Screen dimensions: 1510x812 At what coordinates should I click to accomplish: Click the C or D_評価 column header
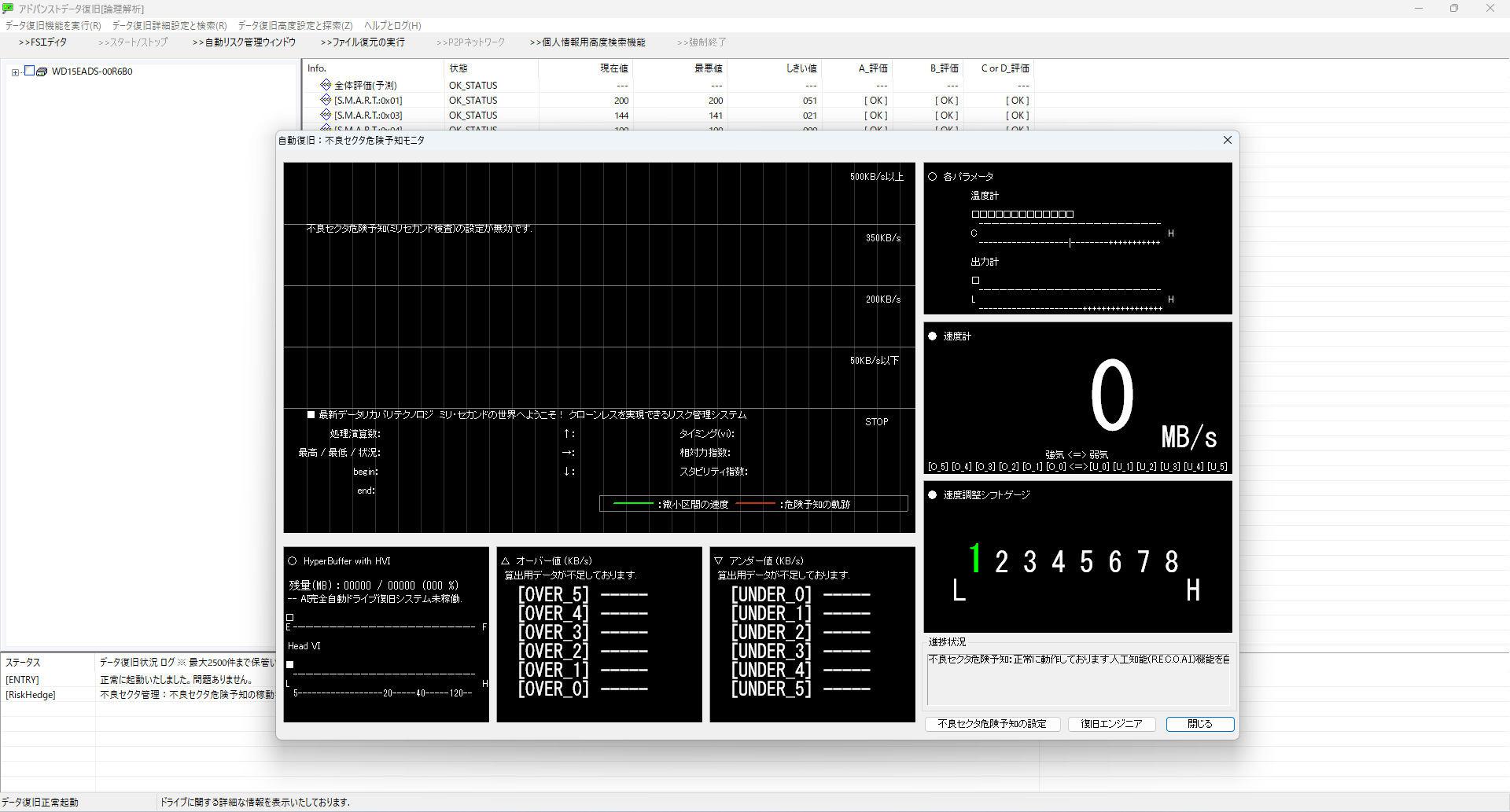998,68
